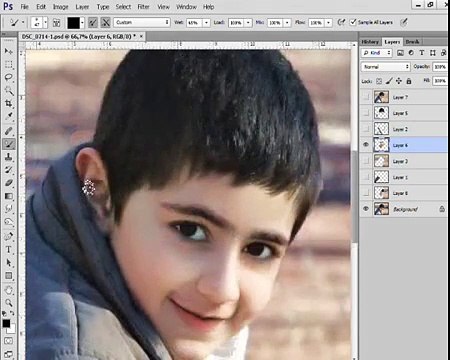The height and width of the screenshot is (360, 450).
Task: Click the Layer 2 thumbnail
Action: (381, 129)
